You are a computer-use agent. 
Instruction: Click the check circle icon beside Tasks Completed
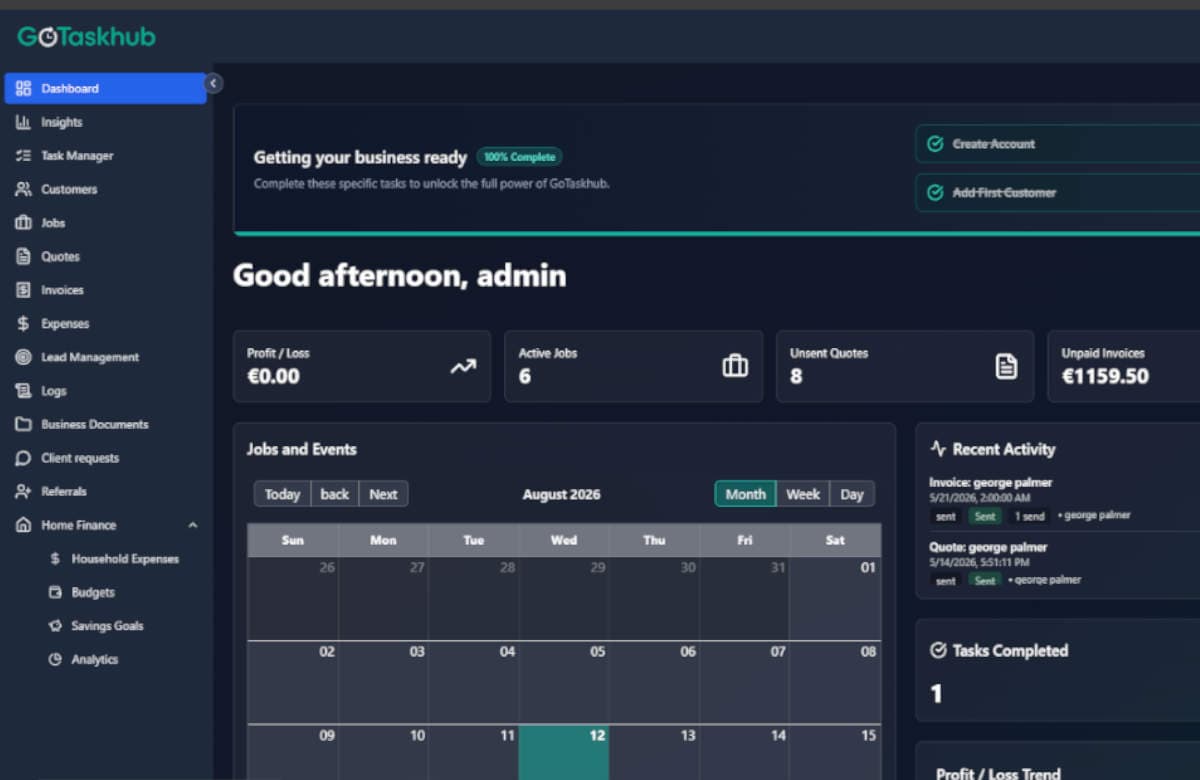tap(938, 651)
